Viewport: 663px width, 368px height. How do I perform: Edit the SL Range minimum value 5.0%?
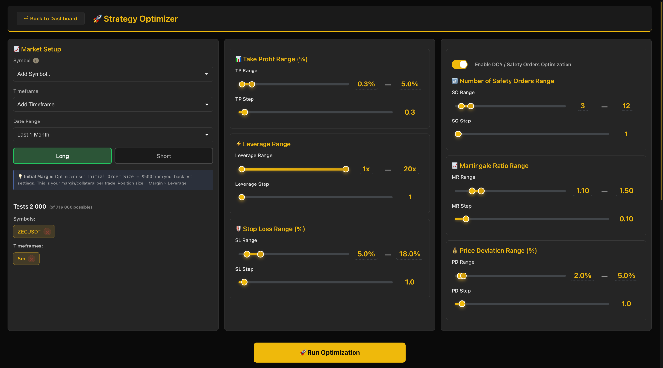click(x=366, y=254)
